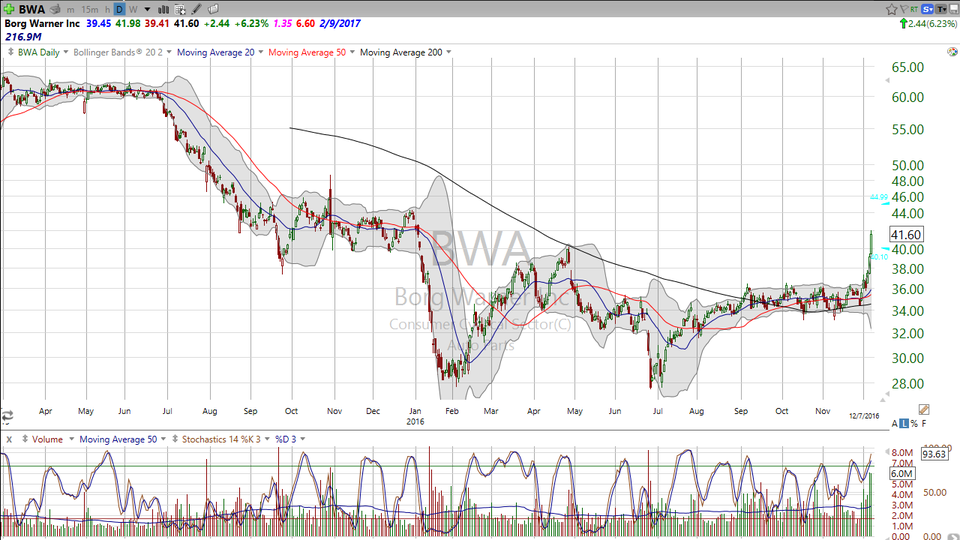Select the m monthly time frame

[x=70, y=9]
